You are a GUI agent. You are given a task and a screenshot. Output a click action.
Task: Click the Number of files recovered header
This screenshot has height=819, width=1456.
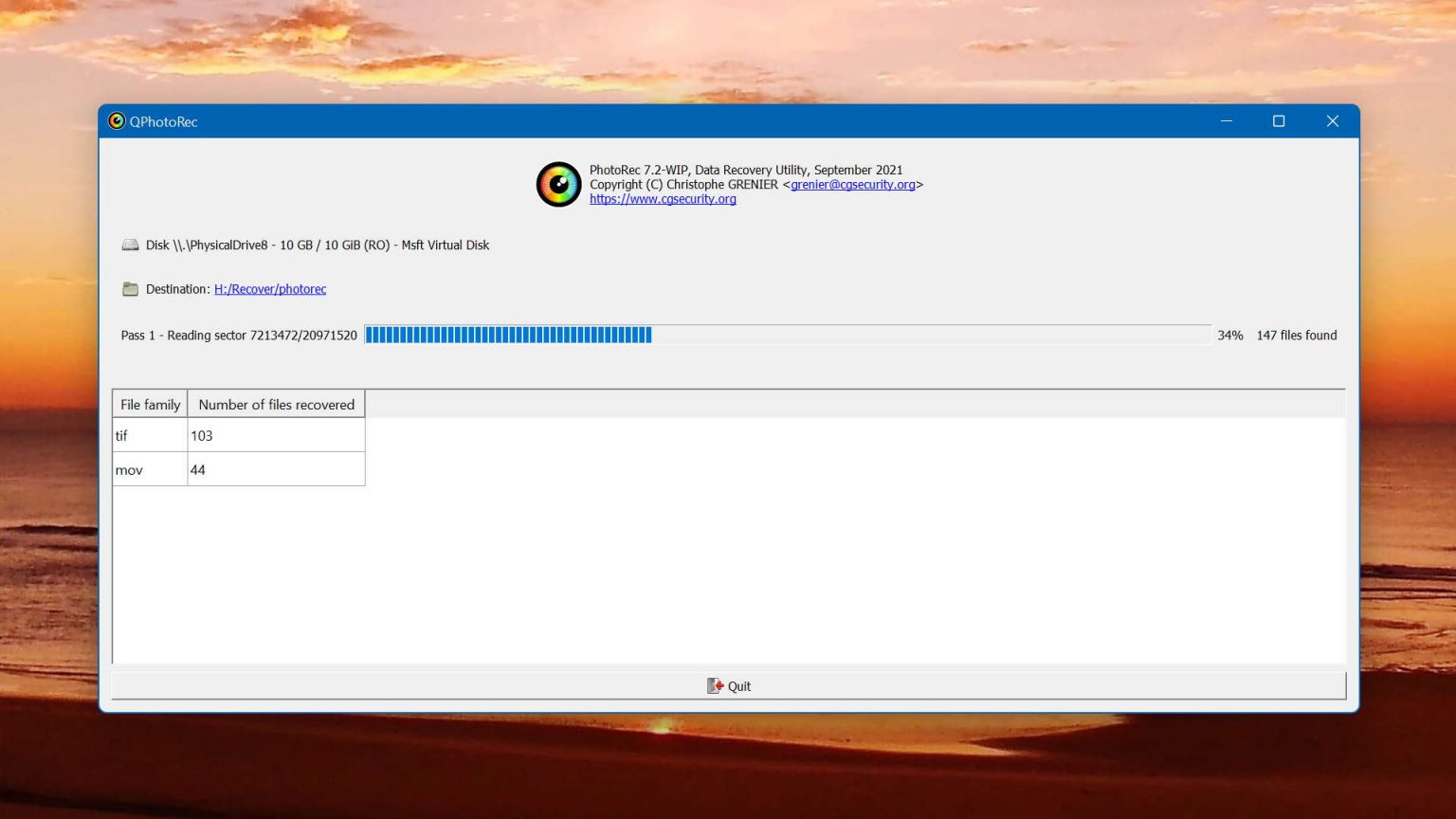click(276, 405)
